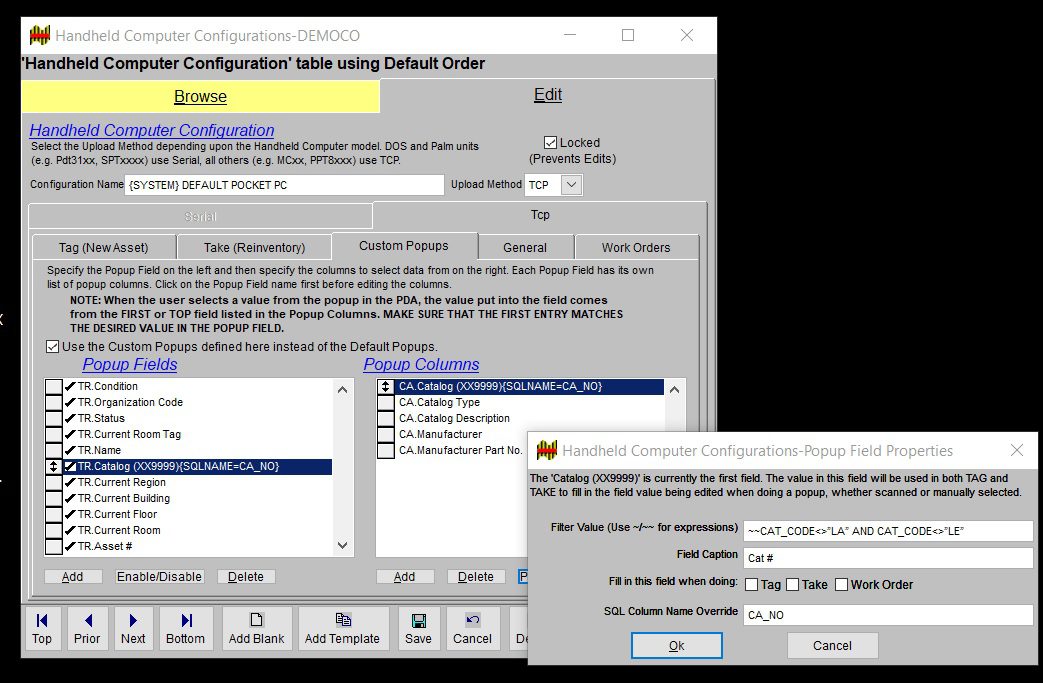Click the Filter Value input field

(x=888, y=531)
